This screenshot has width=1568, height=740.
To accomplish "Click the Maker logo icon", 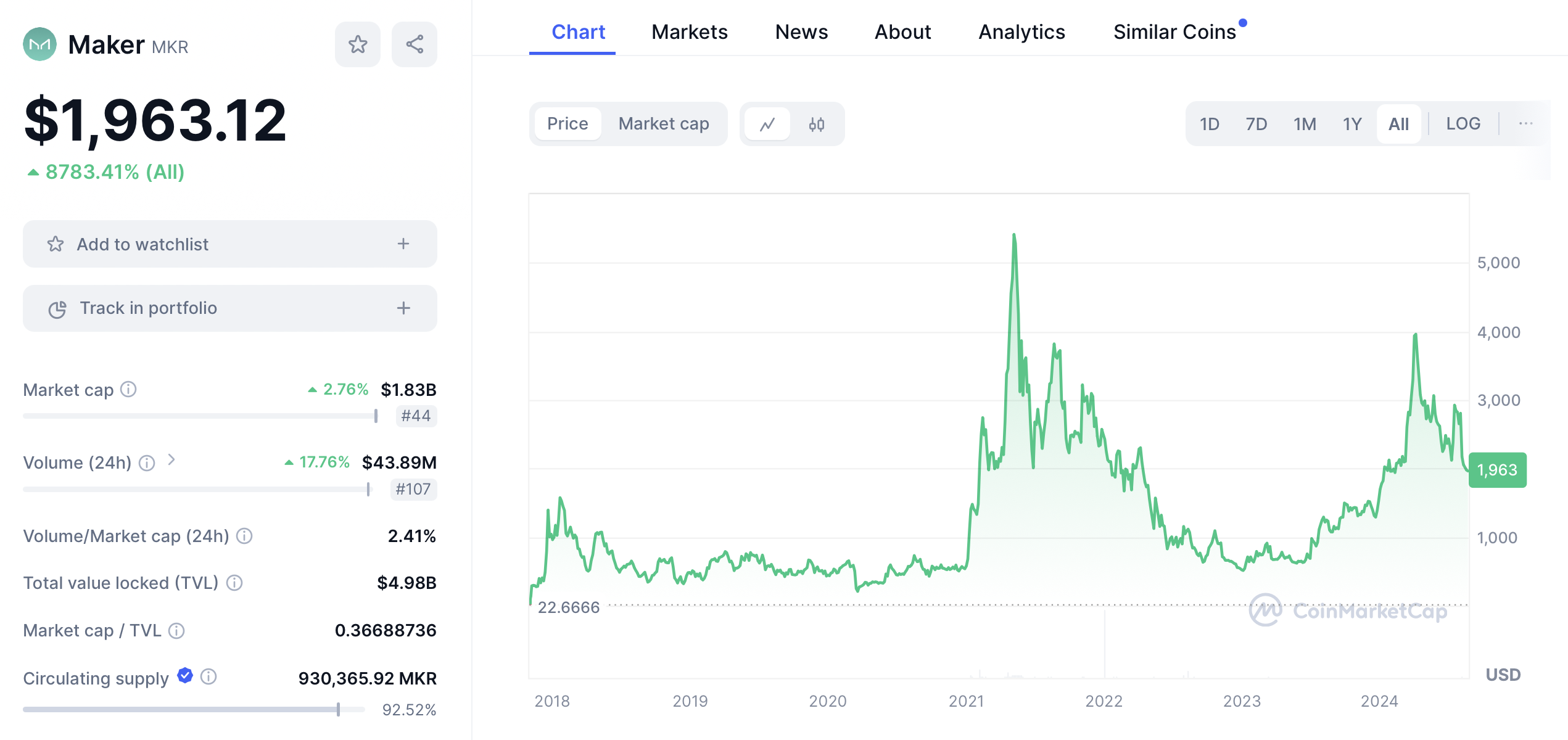I will coord(39,44).
